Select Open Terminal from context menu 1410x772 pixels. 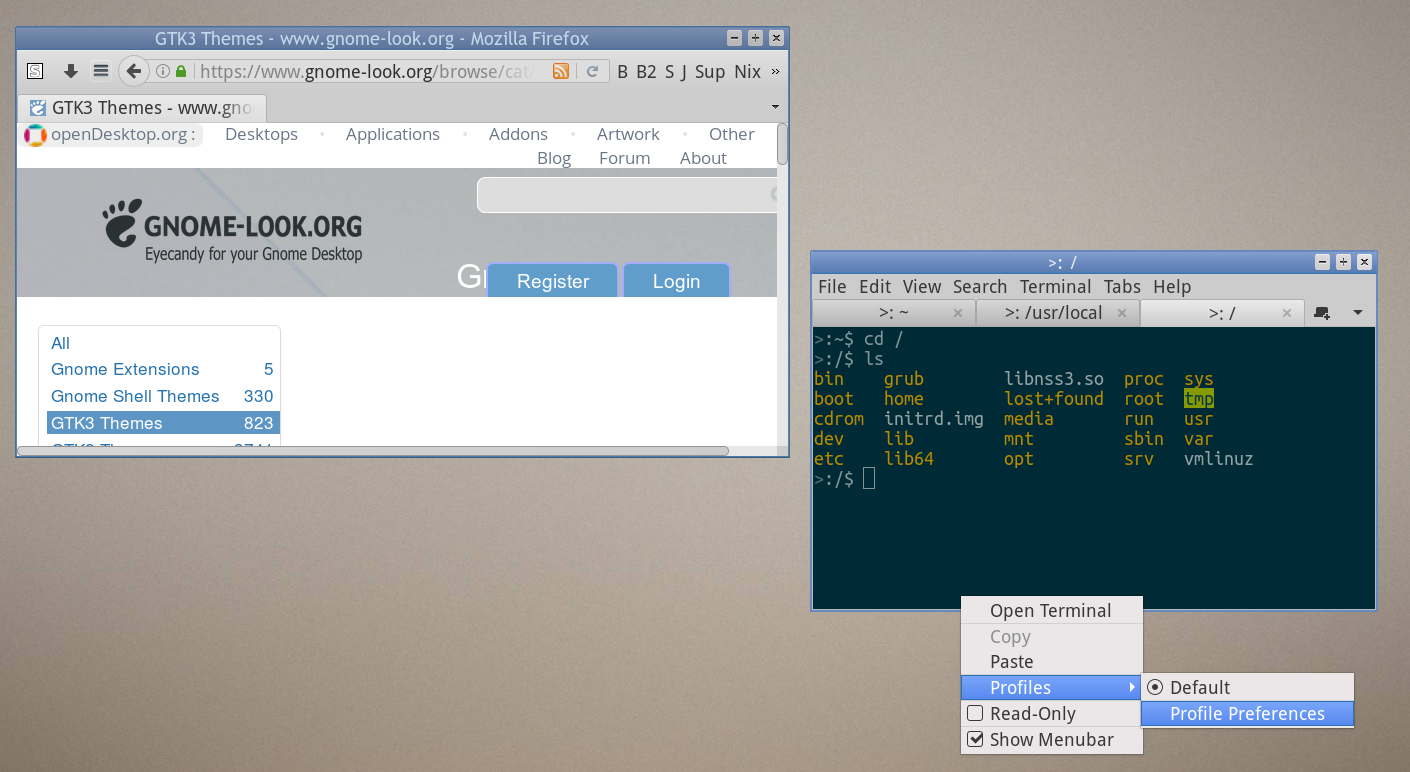pos(1051,610)
